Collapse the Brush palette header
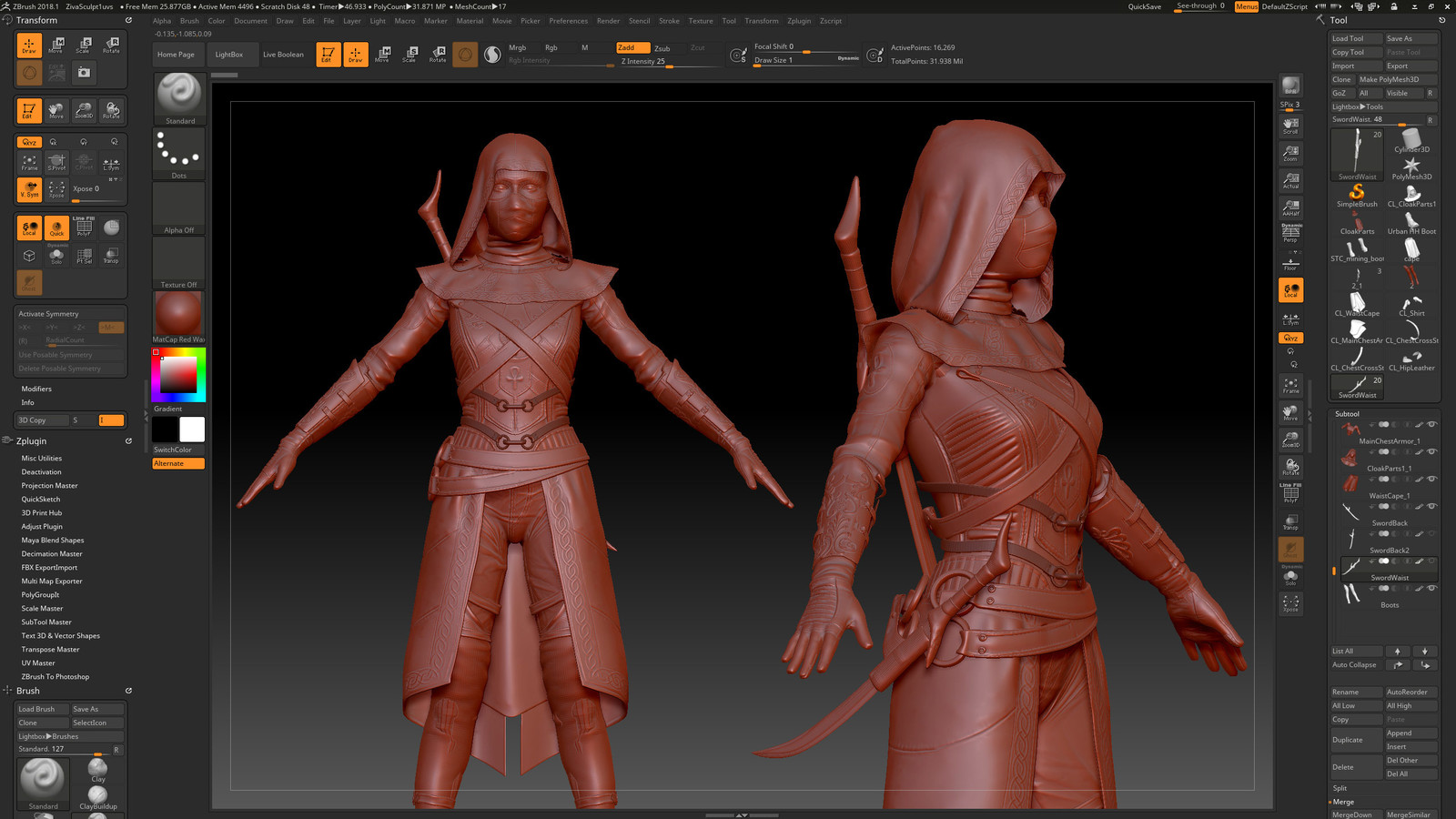 click(27, 691)
